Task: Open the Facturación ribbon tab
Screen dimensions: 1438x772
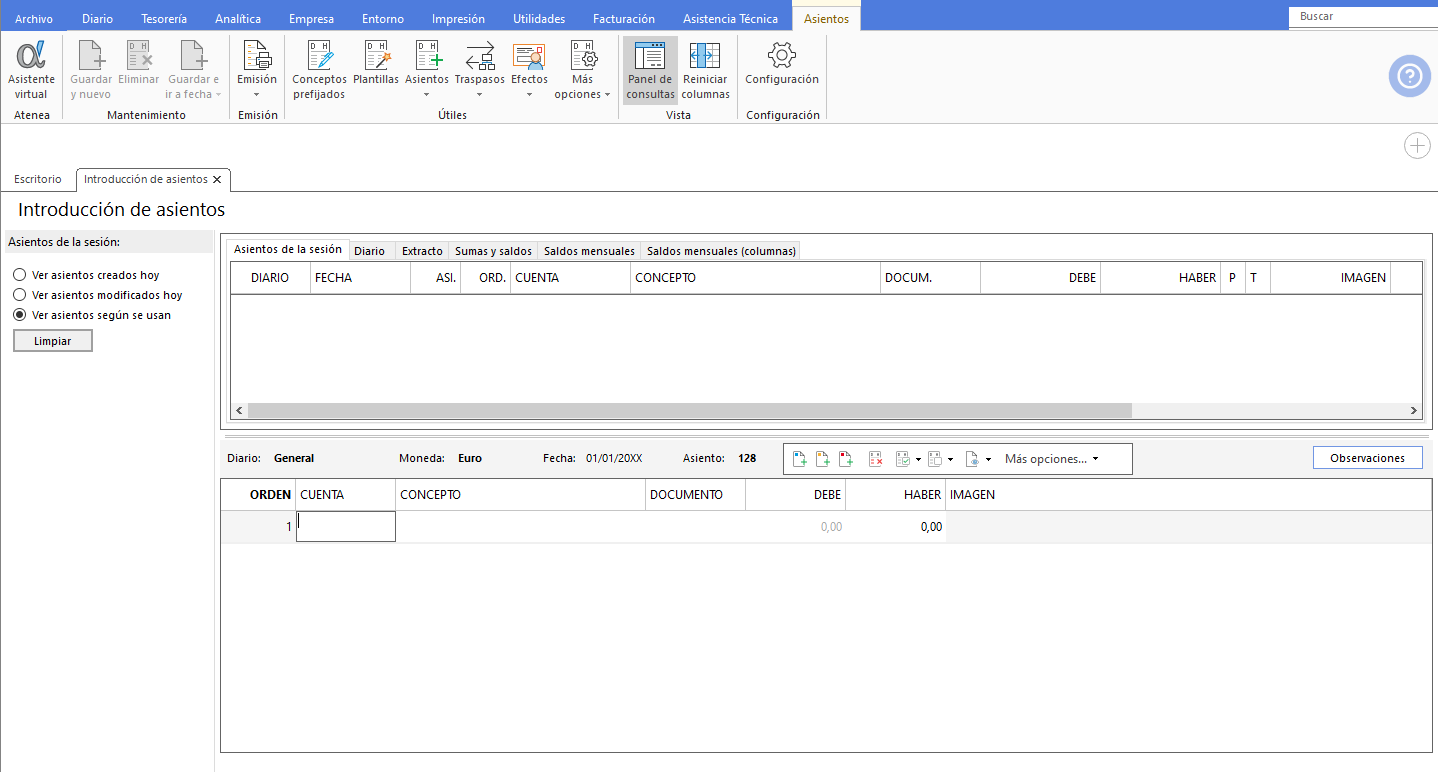Action: click(624, 18)
